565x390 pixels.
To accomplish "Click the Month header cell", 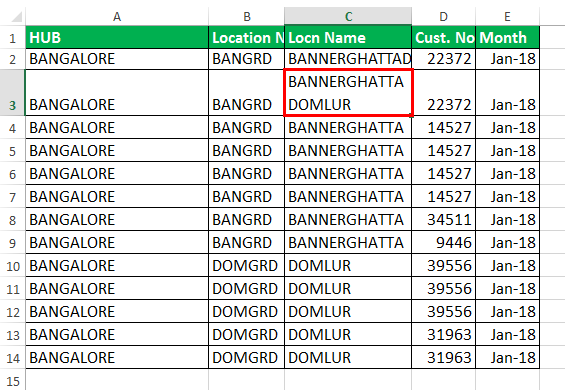I will [x=507, y=37].
